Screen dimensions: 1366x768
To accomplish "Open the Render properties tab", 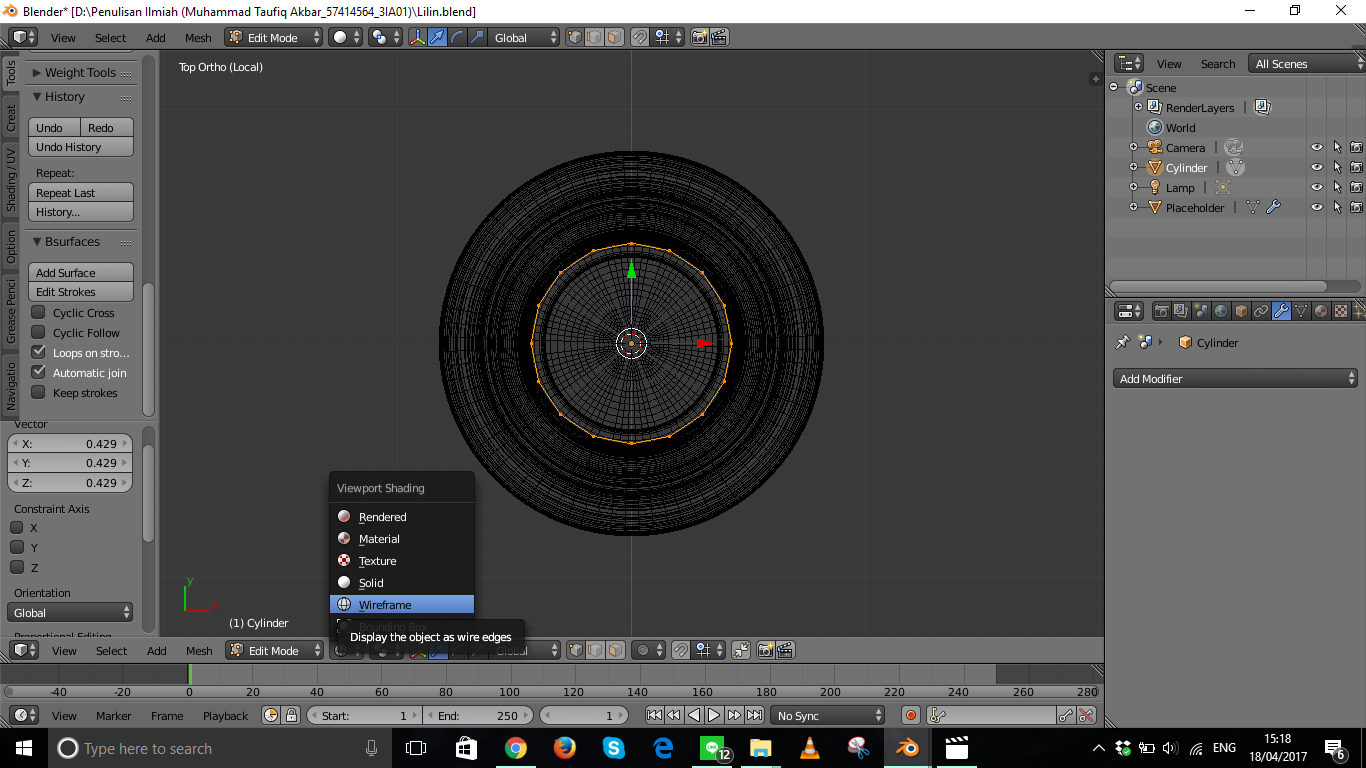I will coord(1162,311).
